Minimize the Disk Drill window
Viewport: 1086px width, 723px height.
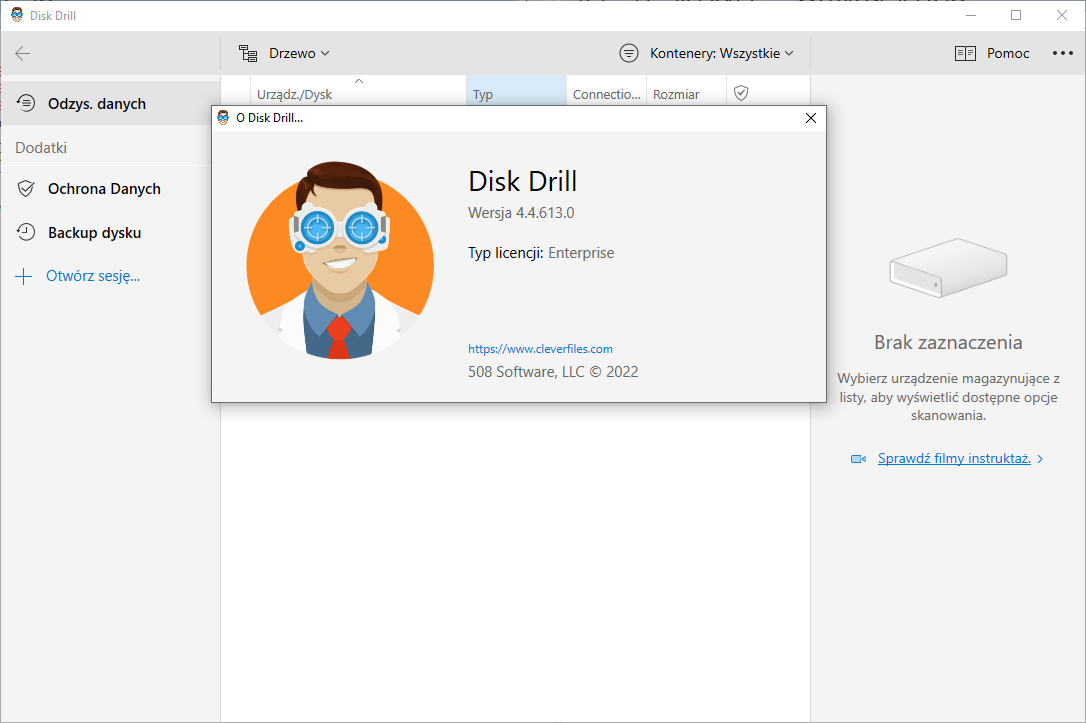pos(971,15)
